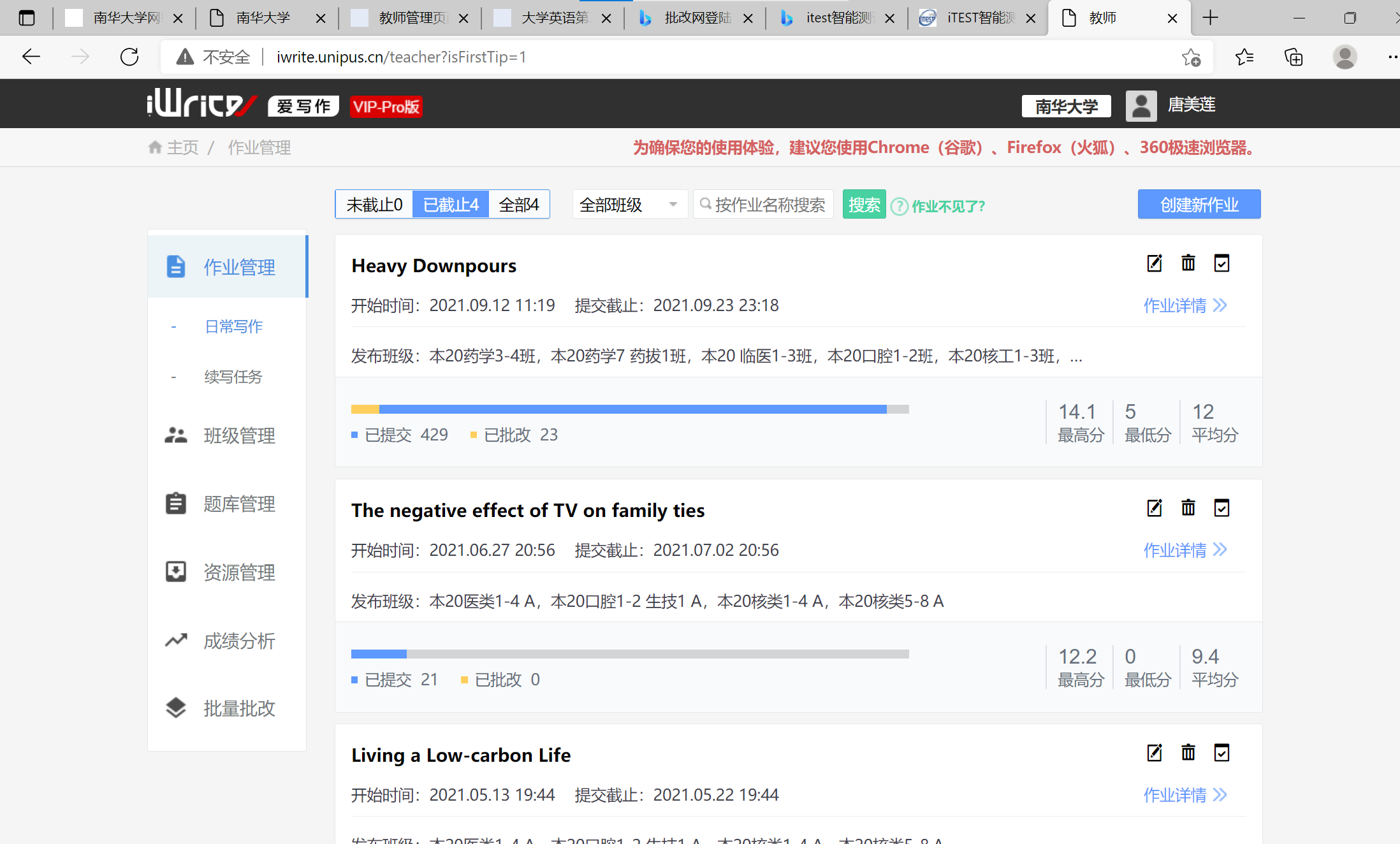Click trash icon for Living a Low-carbon Life
The width and height of the screenshot is (1400, 844).
coord(1188,753)
